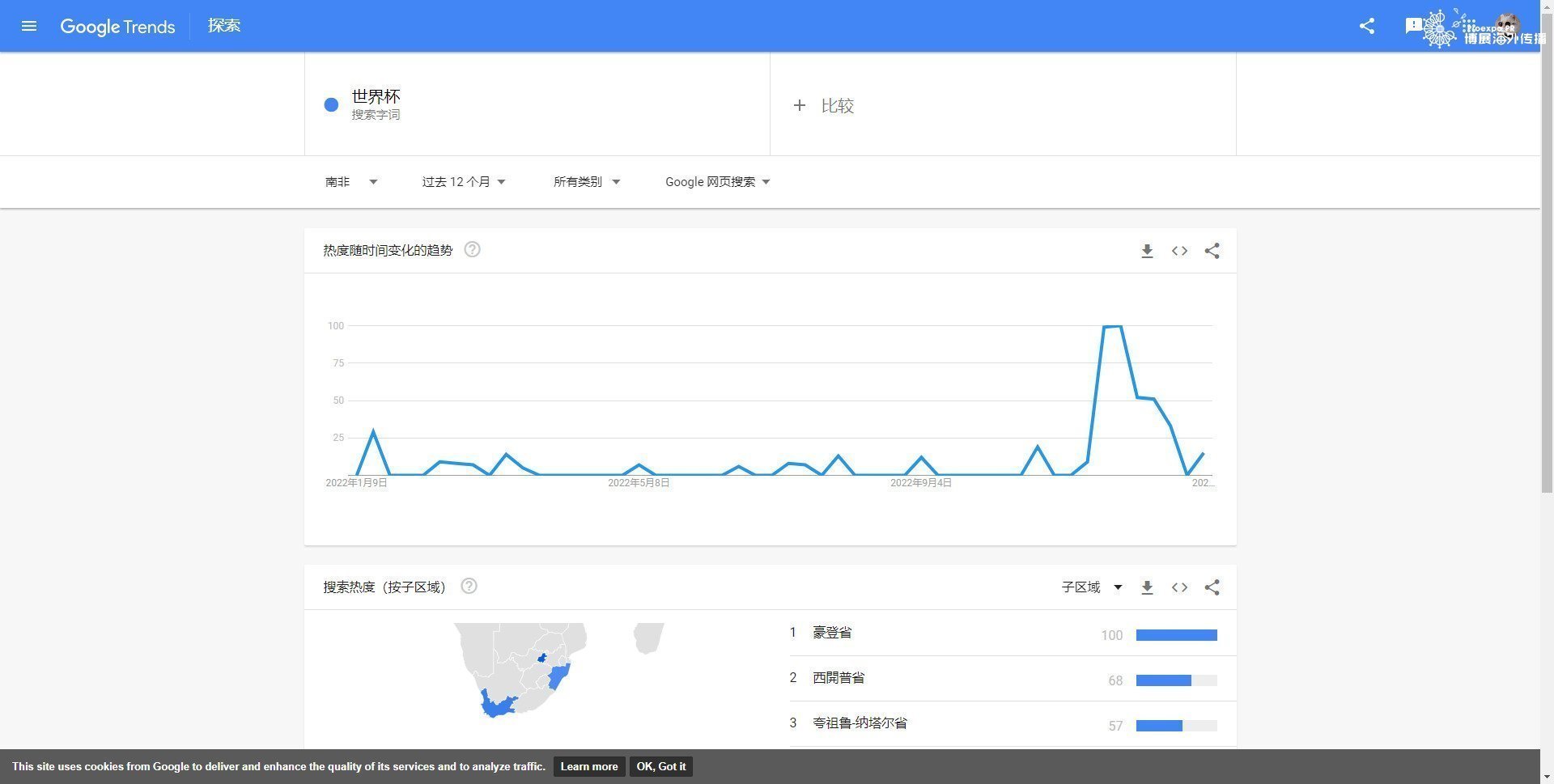Open the 探索 Explore page link
Image resolution: width=1554 pixels, height=784 pixels.
coord(224,26)
